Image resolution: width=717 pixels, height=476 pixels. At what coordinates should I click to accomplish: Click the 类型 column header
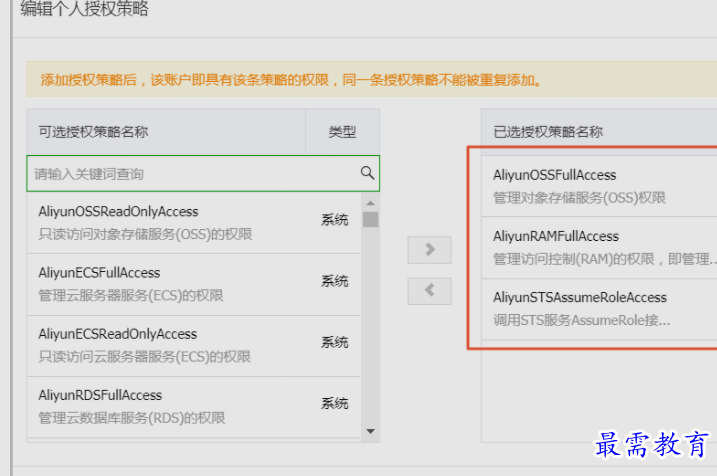point(342,132)
